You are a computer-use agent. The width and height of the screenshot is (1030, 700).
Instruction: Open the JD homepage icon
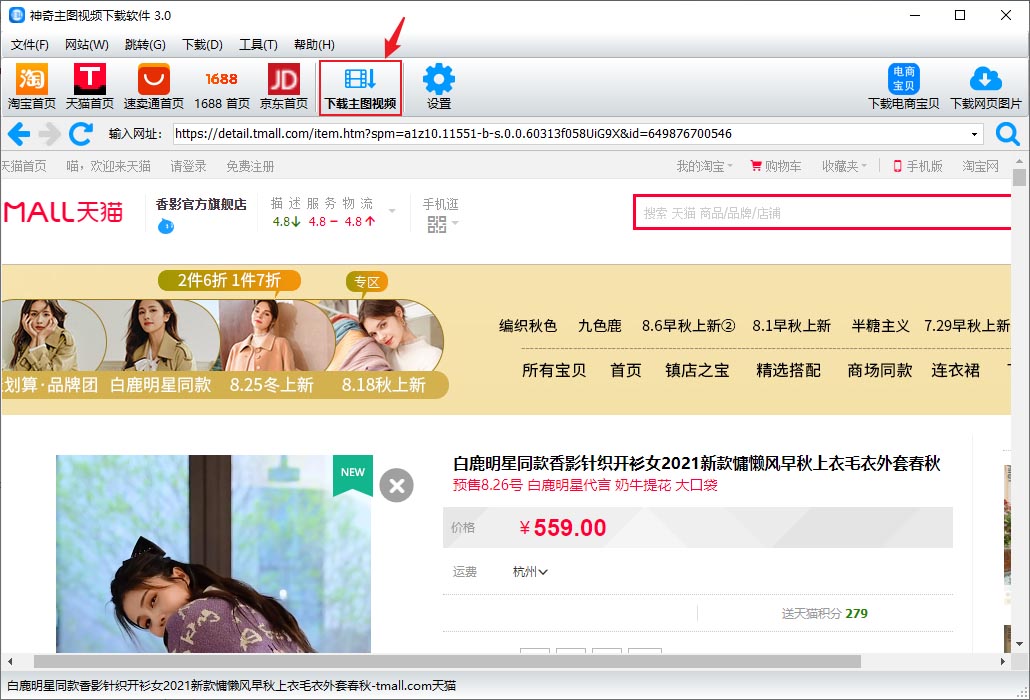(284, 87)
